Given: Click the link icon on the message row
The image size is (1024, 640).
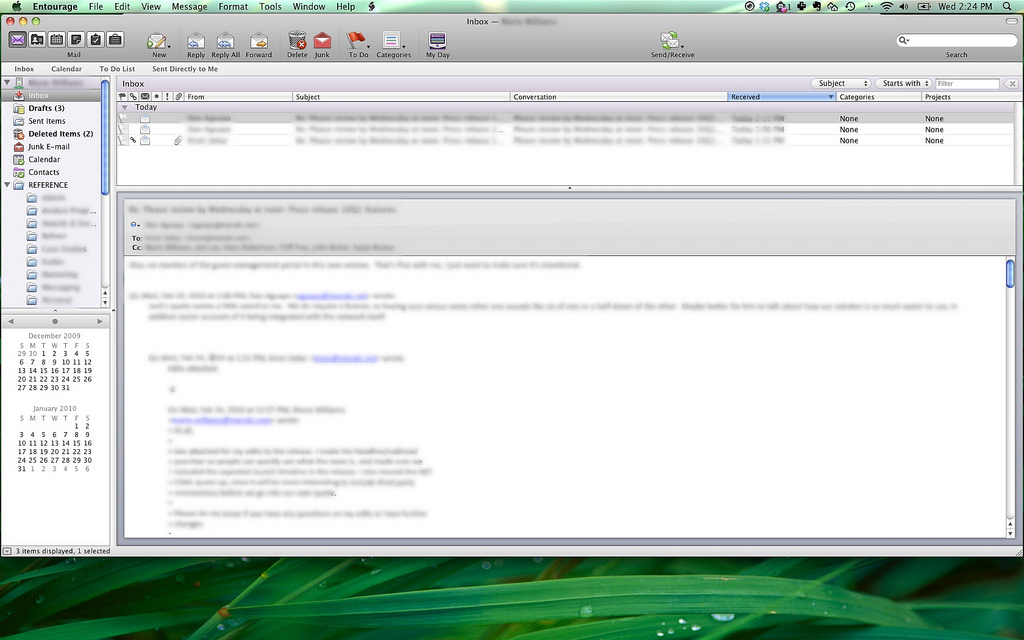Looking at the screenshot, I should [133, 140].
